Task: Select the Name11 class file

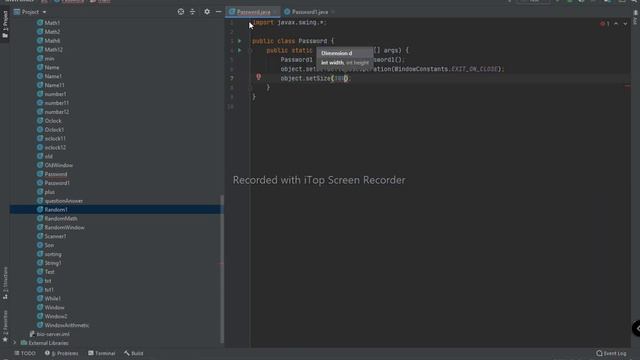Action: [51, 85]
